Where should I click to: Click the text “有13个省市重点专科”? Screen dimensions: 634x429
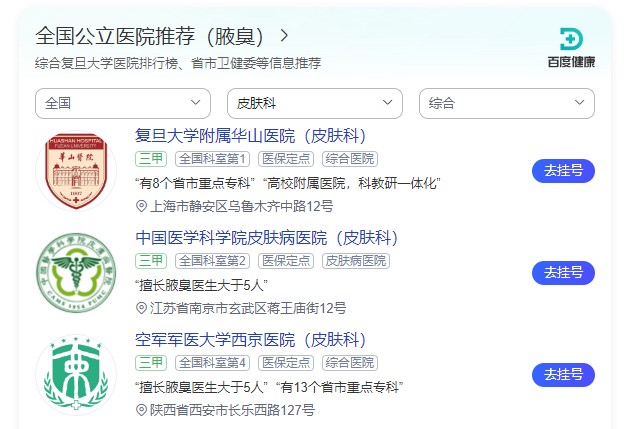pos(339,387)
